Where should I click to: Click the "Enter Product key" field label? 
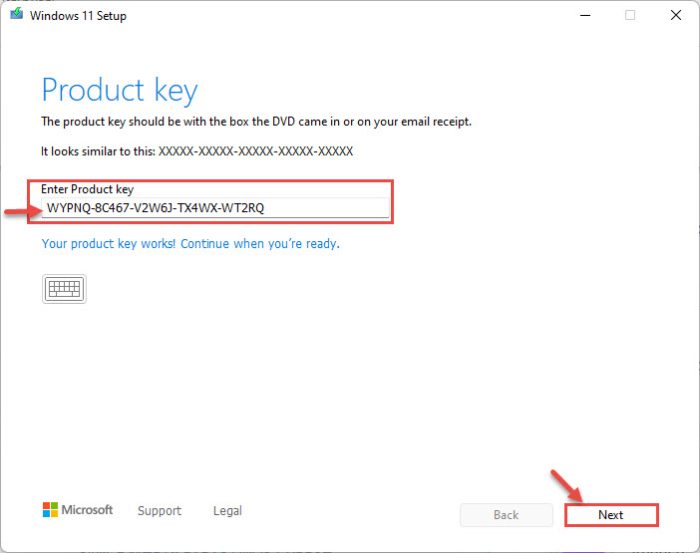click(87, 189)
